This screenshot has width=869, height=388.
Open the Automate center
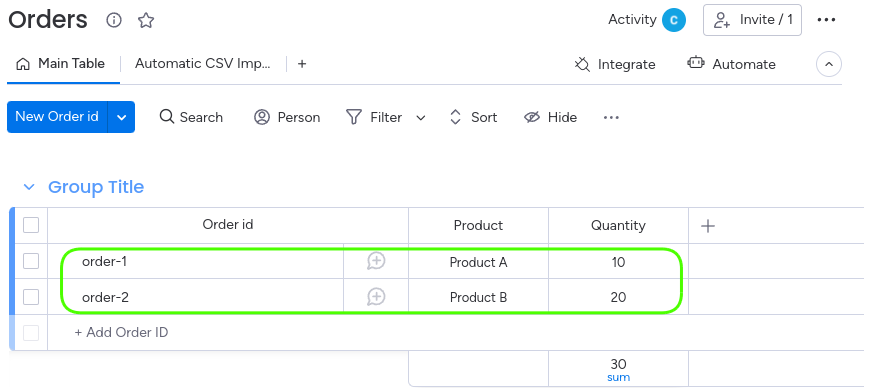pyautogui.click(x=732, y=64)
